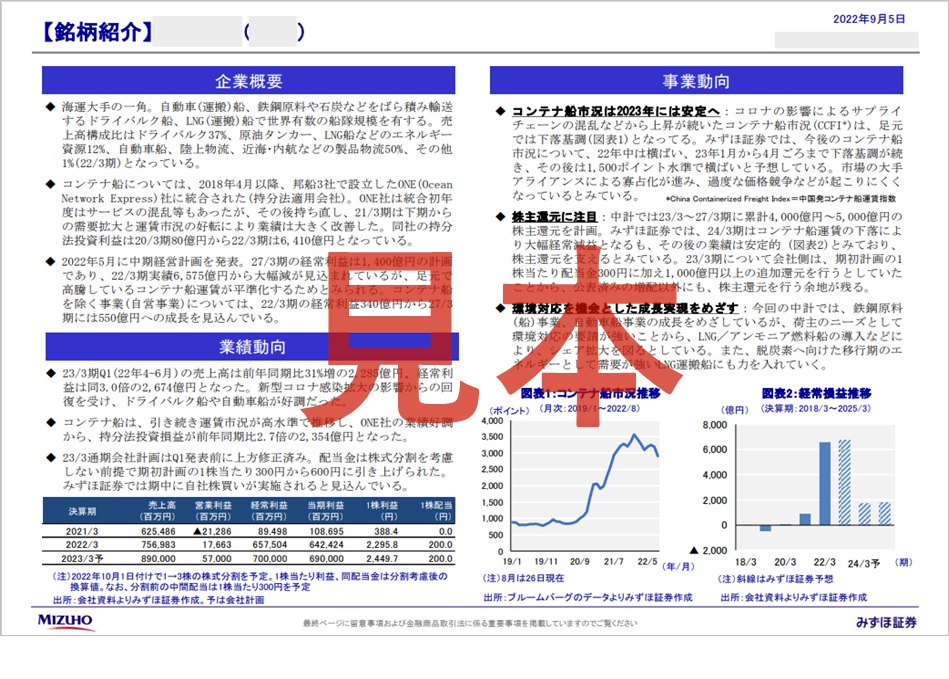Image resolution: width=949 pixels, height=679 pixels.
Task: Click the (億円) axis unit label
Action: tap(735, 410)
